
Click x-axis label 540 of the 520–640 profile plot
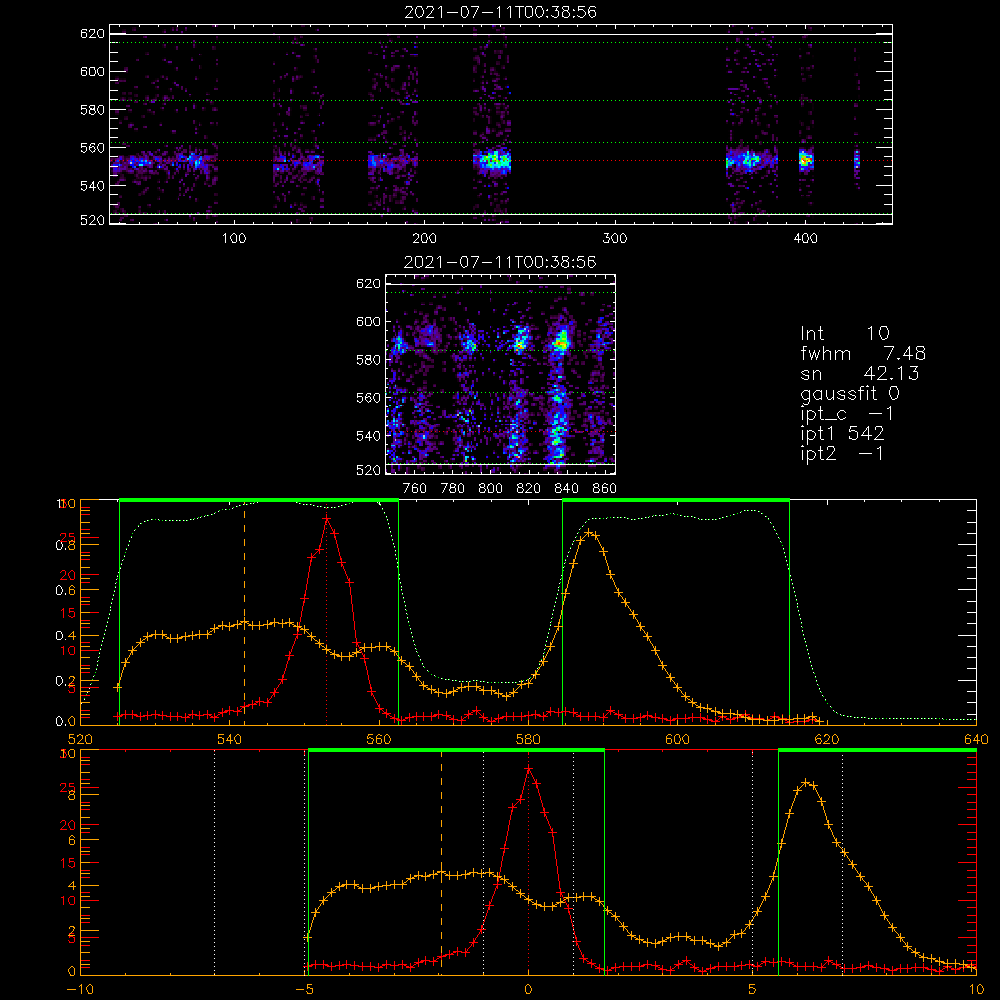[230, 739]
